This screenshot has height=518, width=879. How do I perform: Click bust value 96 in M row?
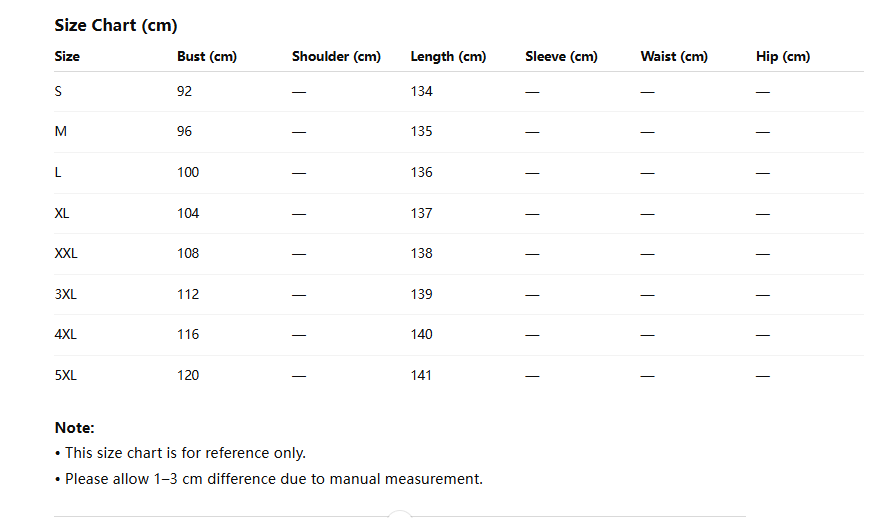point(184,132)
